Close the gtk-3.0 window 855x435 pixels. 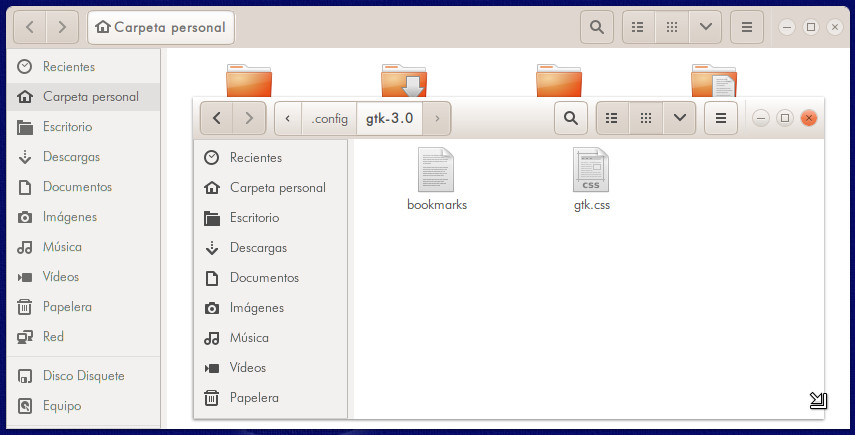809,118
